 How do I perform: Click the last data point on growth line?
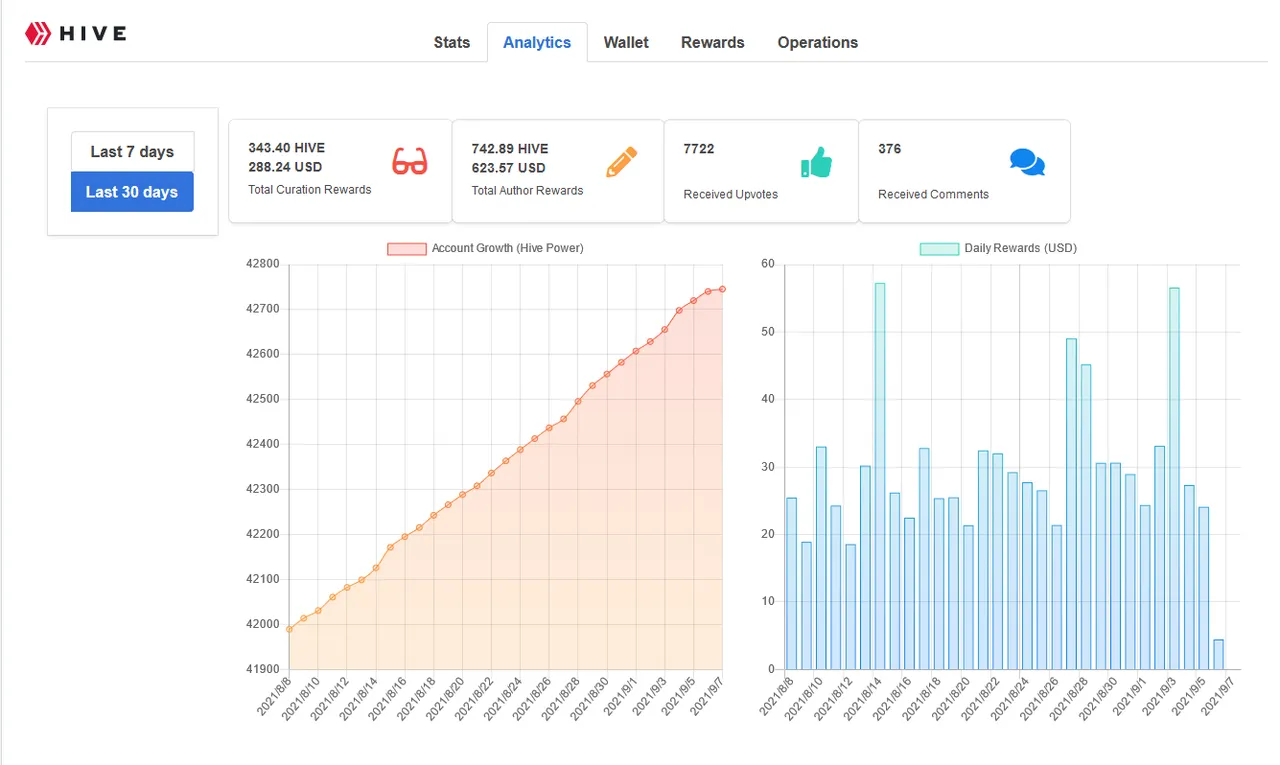click(722, 289)
